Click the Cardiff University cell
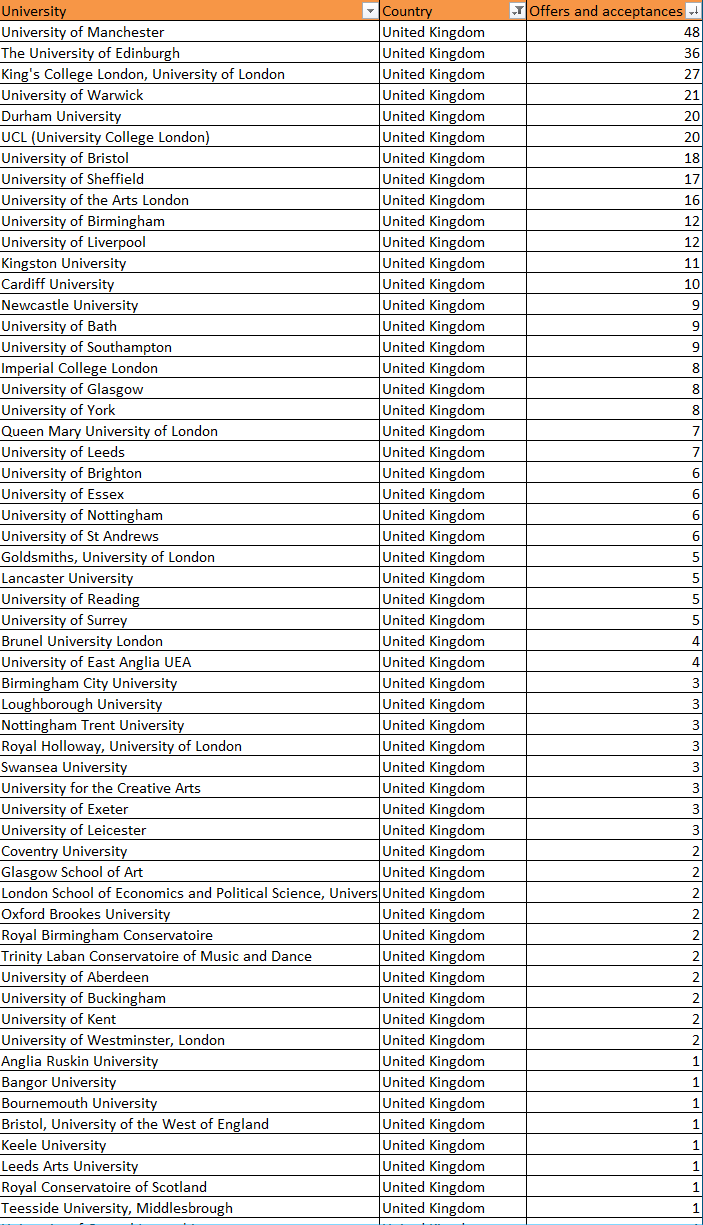Screen dimensions: 703x1225 point(190,284)
